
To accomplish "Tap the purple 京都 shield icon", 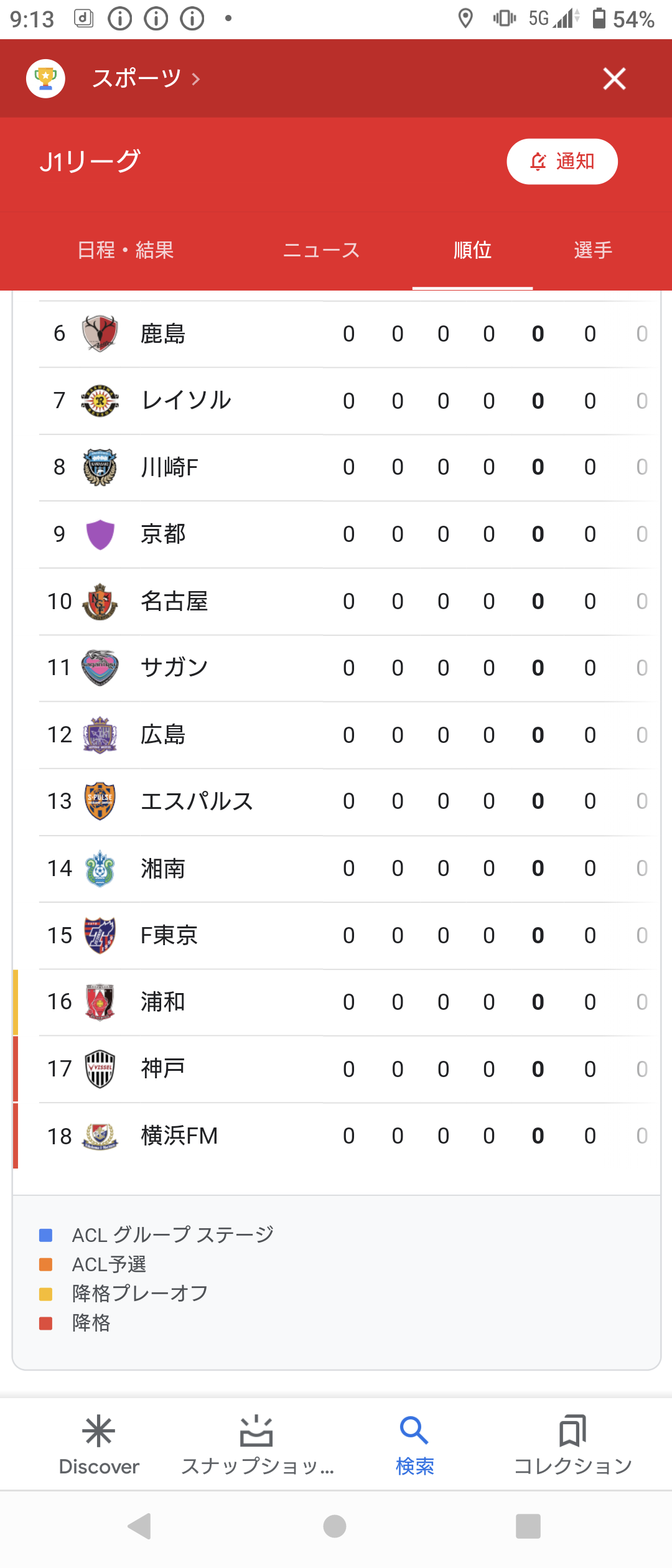I will click(100, 534).
